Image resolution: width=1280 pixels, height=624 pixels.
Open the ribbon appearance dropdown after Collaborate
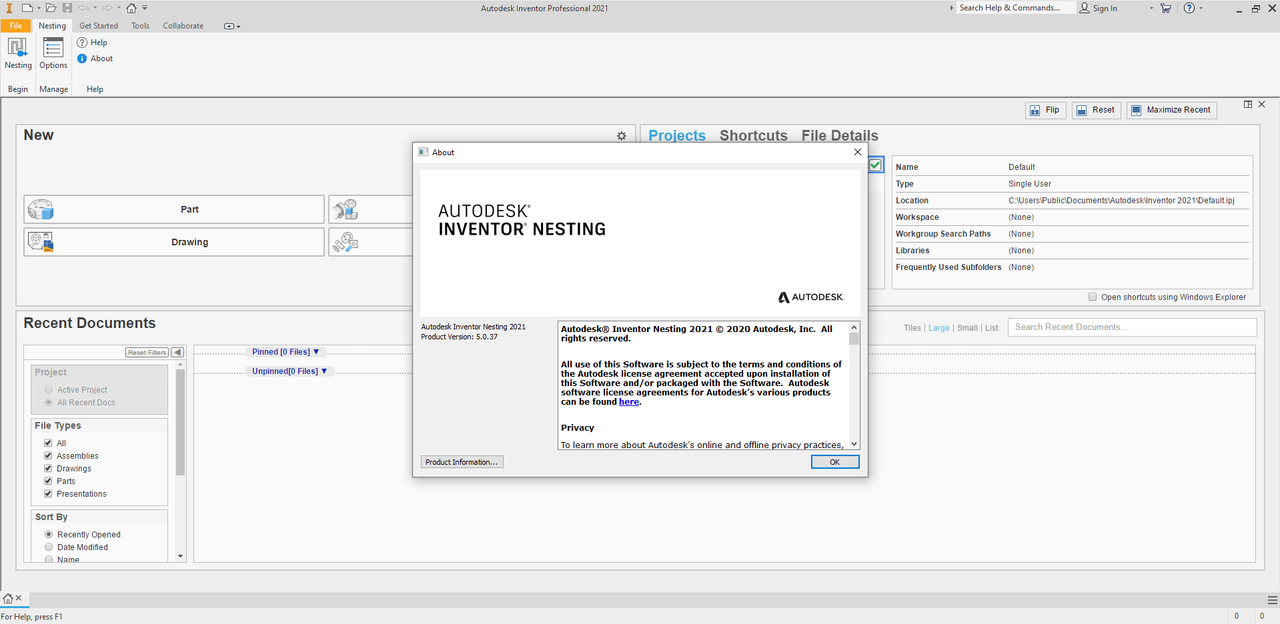pos(232,26)
